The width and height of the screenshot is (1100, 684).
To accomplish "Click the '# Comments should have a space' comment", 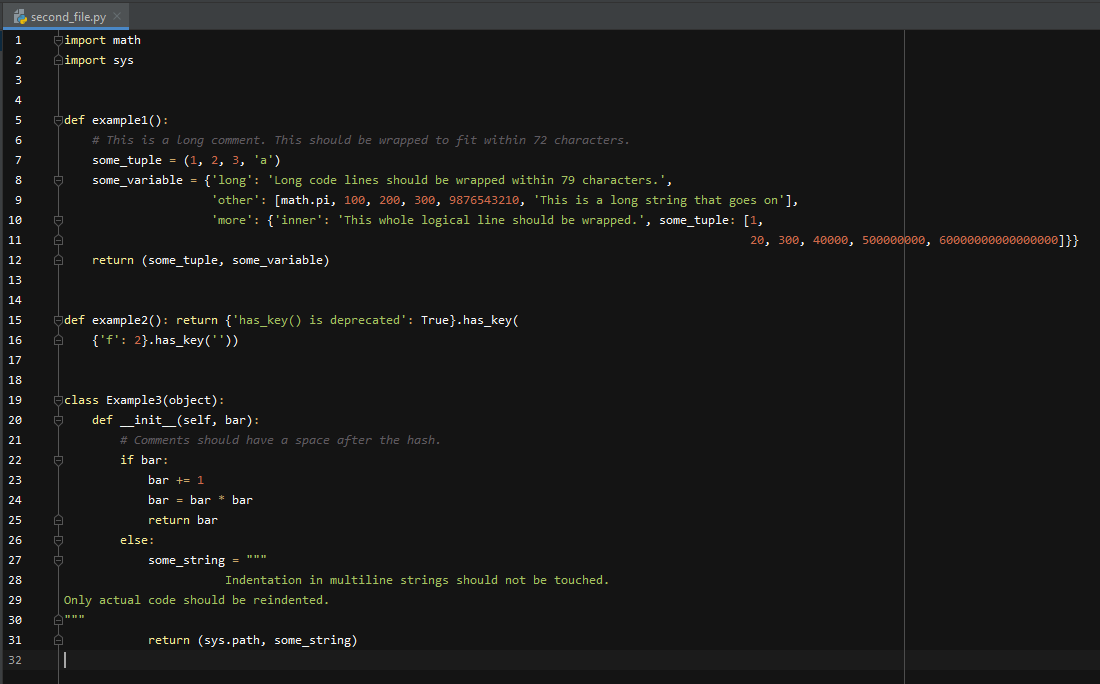I will 280,440.
